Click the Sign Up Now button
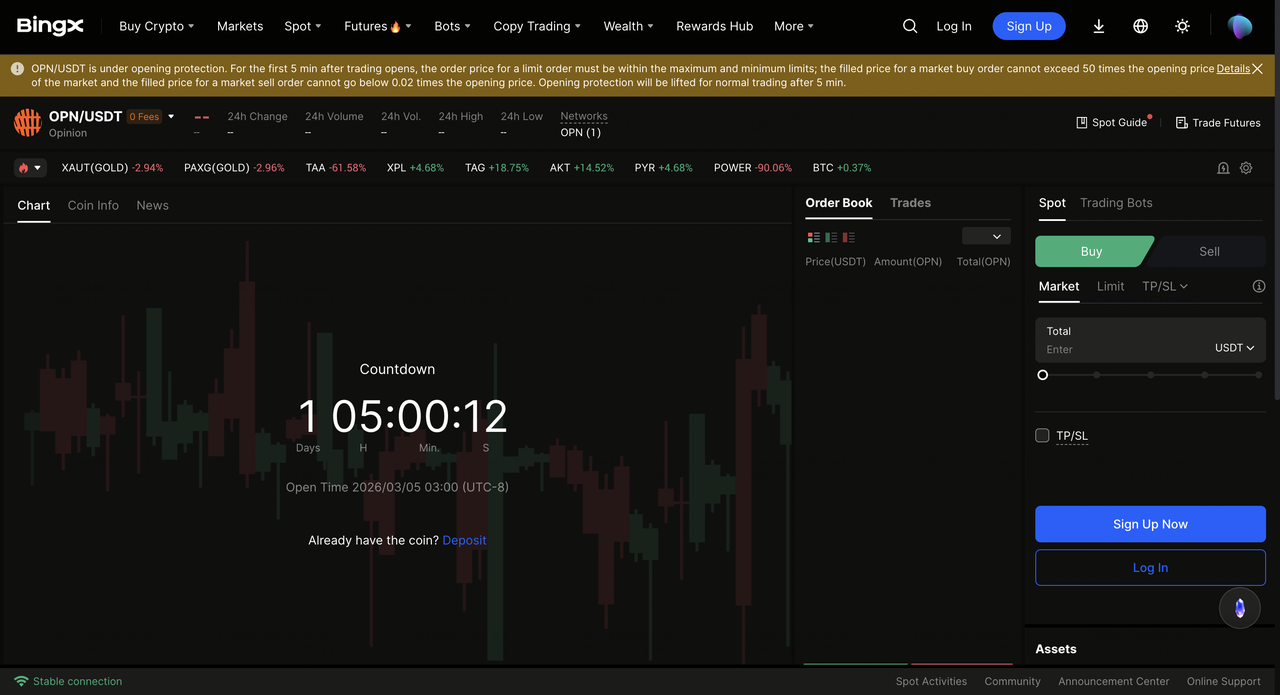Viewport: 1280px width, 695px height. 1150,524
